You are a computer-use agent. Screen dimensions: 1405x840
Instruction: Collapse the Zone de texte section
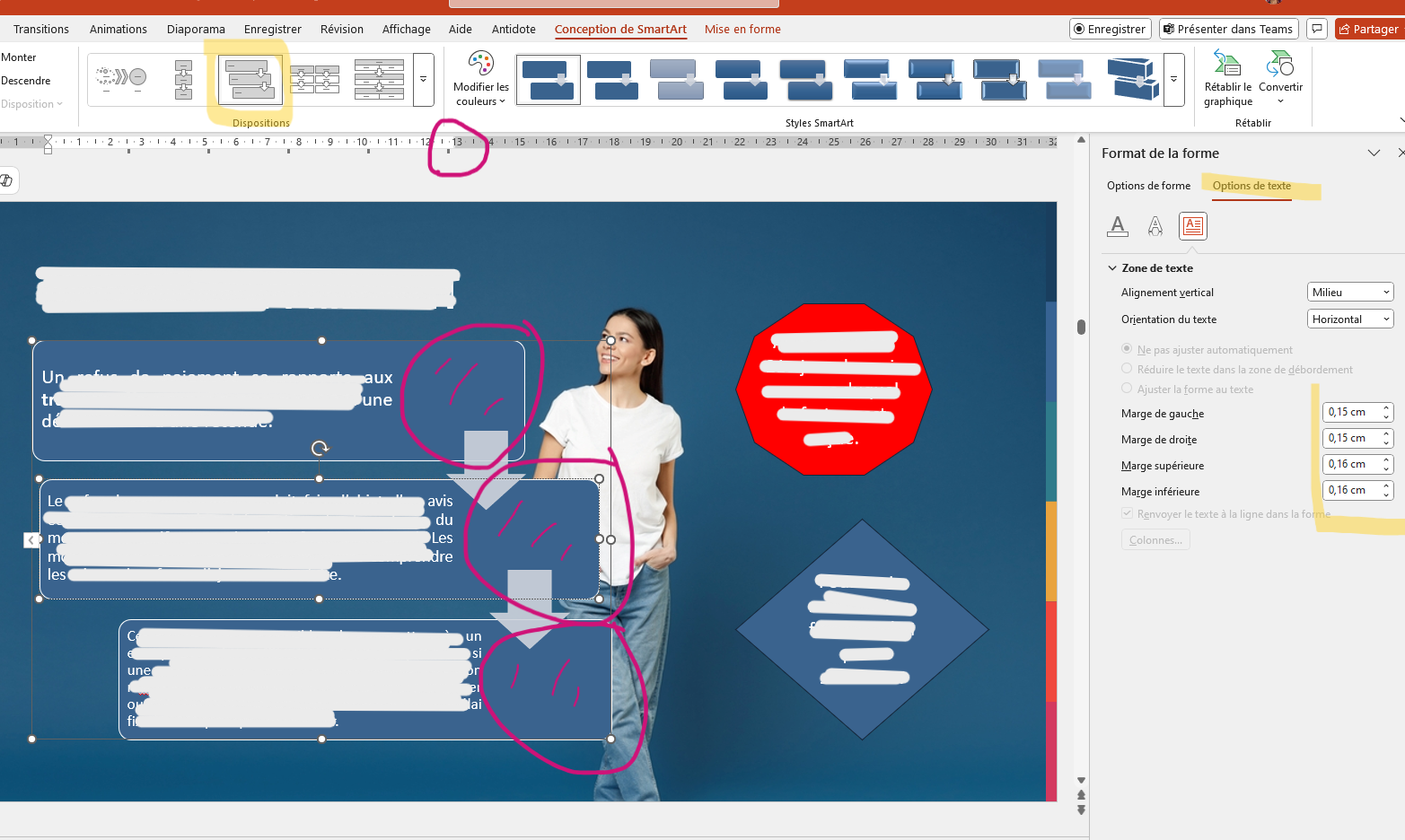[x=1112, y=268]
